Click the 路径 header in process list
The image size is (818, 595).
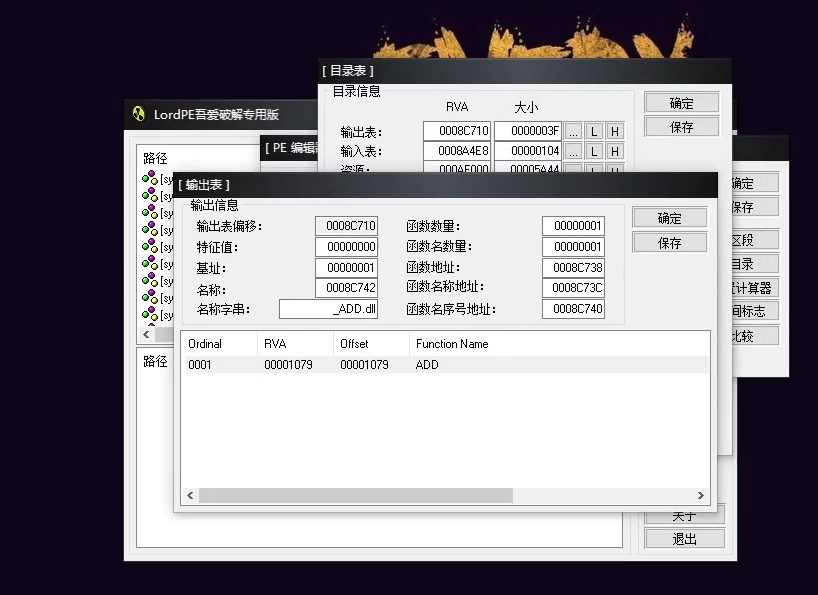pos(155,158)
